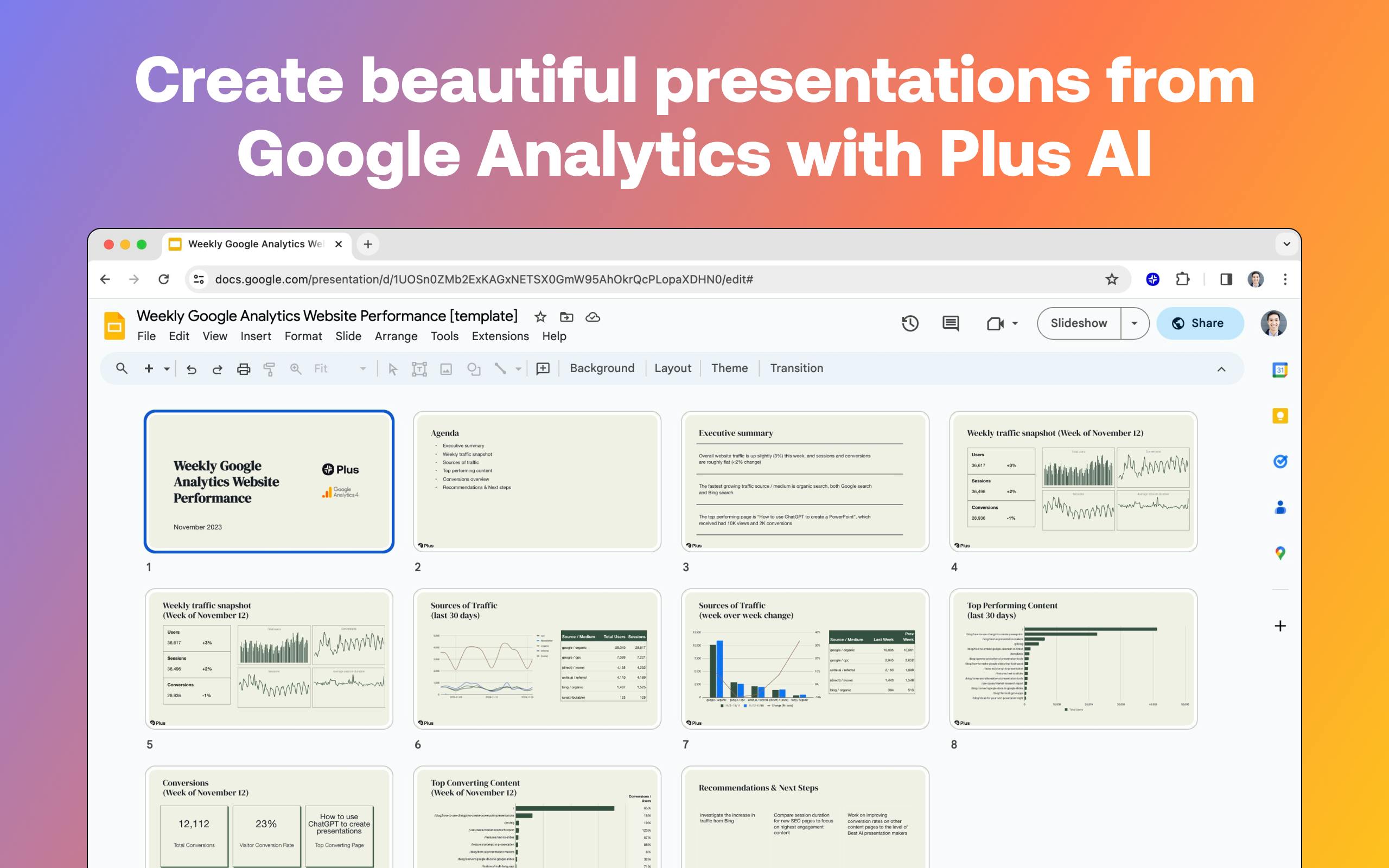The width and height of the screenshot is (1389, 868).
Task: Select the line tool
Action: (x=500, y=368)
